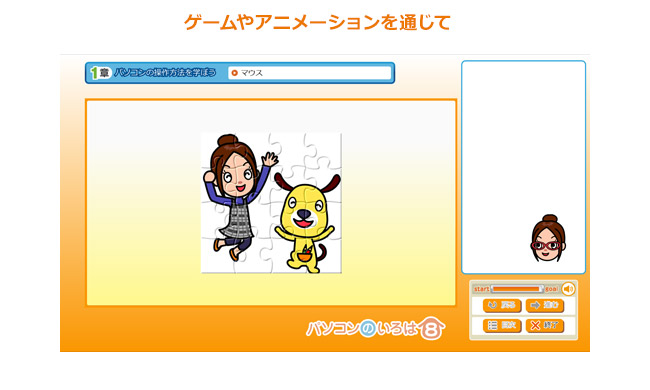650x390 pixels.
Task: Click the ゲームやアニメーションを通じて heading
Action: point(318,22)
